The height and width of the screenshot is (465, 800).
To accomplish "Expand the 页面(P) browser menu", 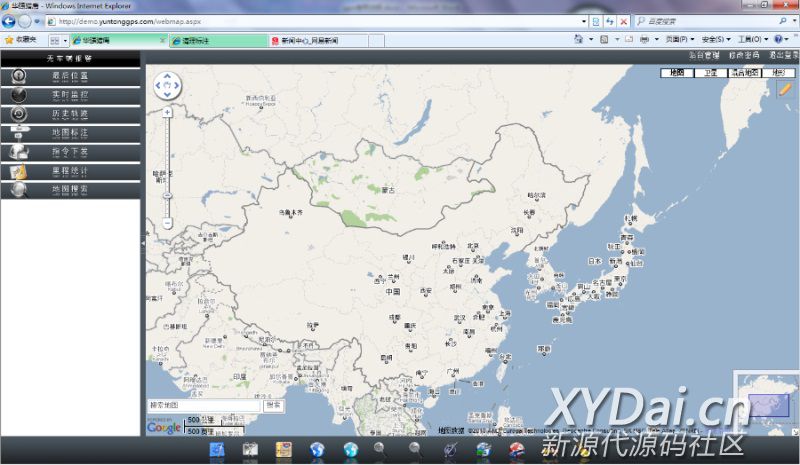I will 679,39.
